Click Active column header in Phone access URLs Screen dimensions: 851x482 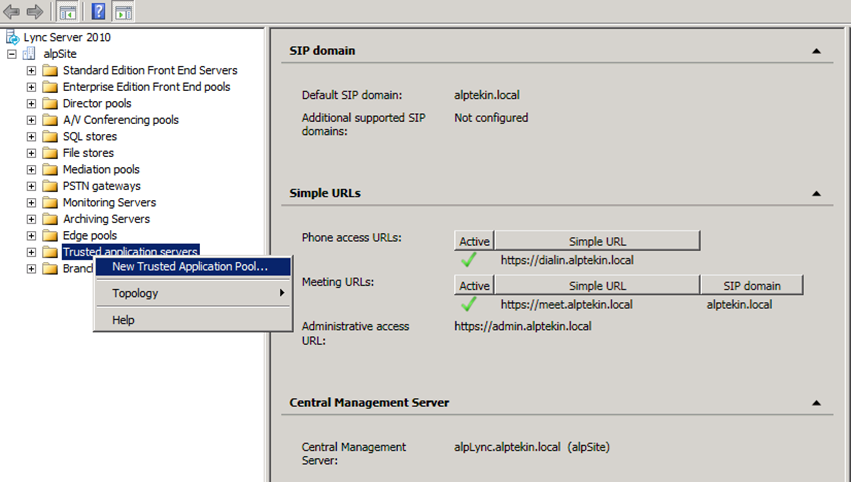point(474,241)
